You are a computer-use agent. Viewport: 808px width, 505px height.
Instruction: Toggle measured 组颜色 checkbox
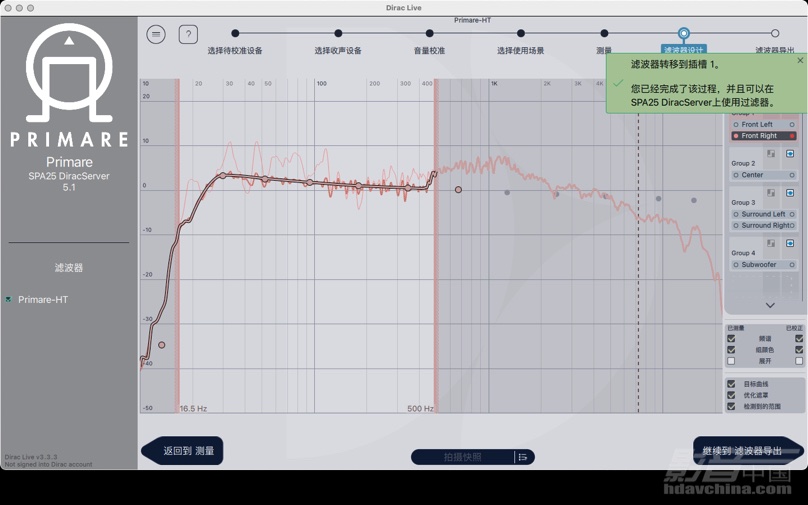pos(731,350)
